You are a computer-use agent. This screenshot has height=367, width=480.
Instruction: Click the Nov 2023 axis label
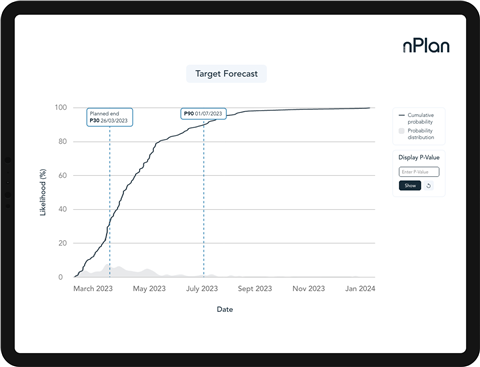[x=309, y=289]
